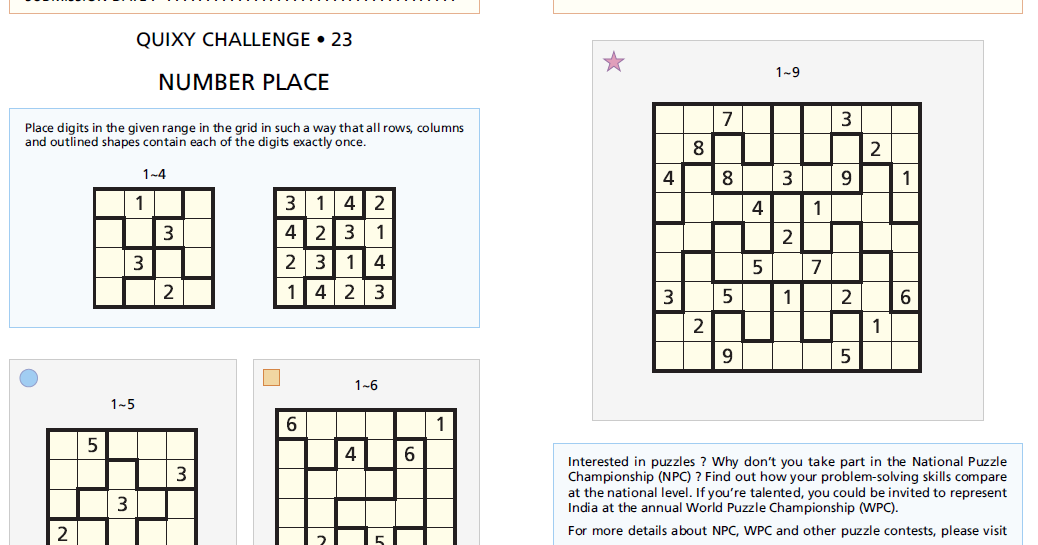Click the cell containing 5 in the 1~5 puzzle's top row
The height and width of the screenshot is (545, 1038).
pos(93,445)
